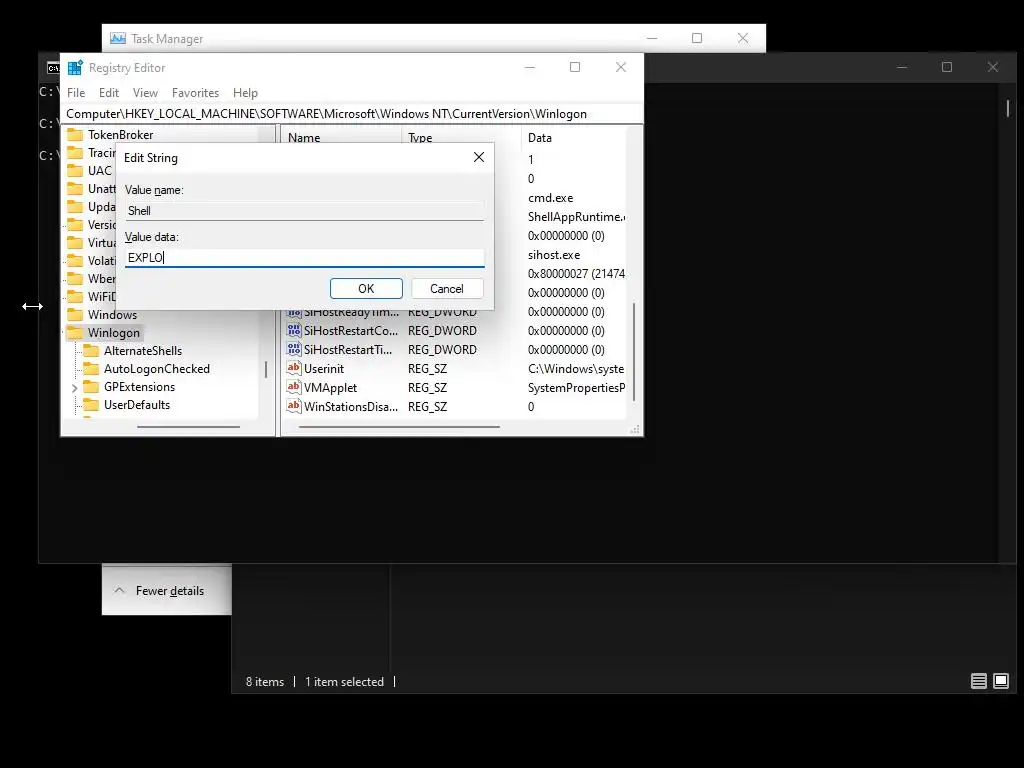Screen dimensions: 1024x768
Task: Click the Registry Editor app icon
Action: [x=75, y=67]
